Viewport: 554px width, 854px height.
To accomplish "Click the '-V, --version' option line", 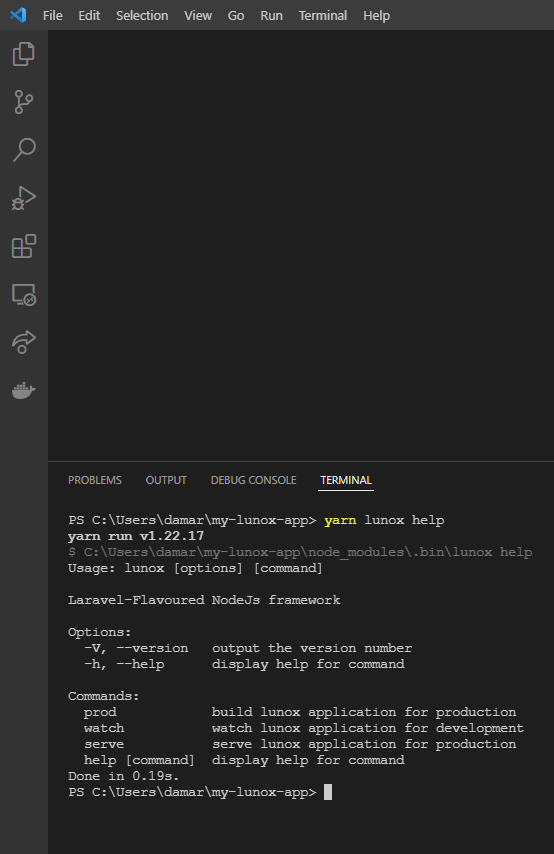I will coord(248,648).
